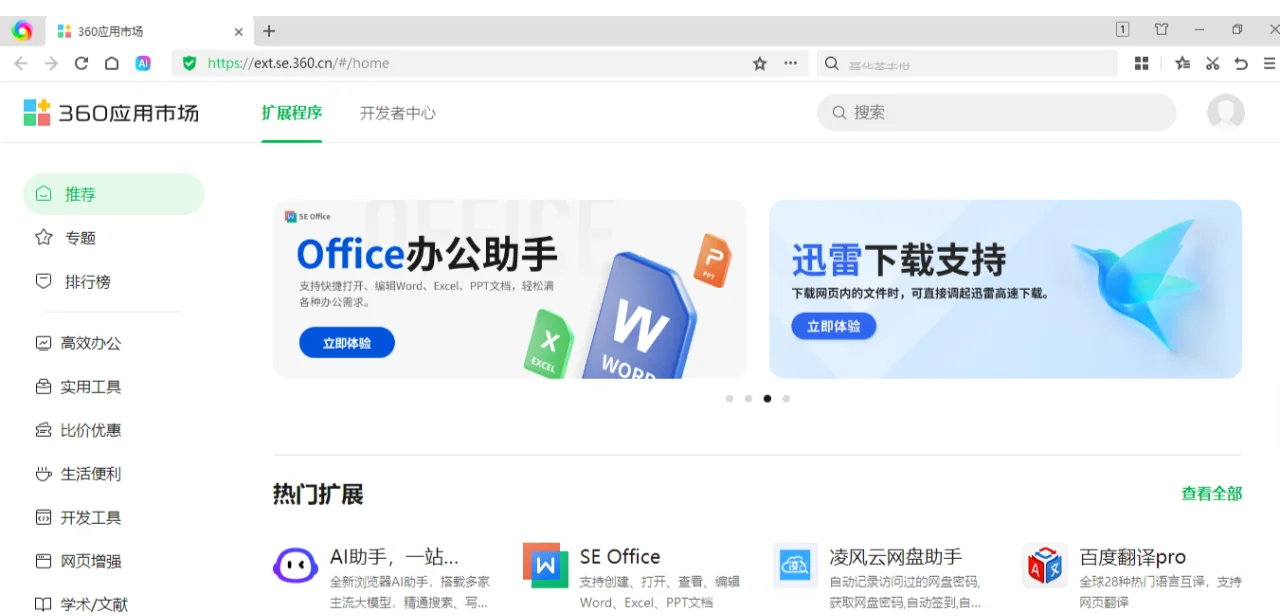Click the undo closed tab icon
1280x616 pixels.
coord(1241,63)
